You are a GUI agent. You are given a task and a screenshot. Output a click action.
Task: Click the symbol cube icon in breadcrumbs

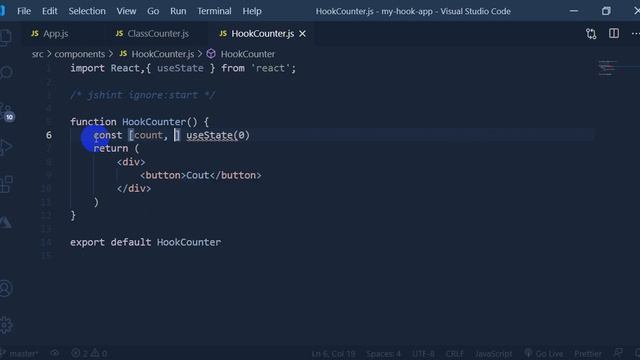tap(211, 54)
